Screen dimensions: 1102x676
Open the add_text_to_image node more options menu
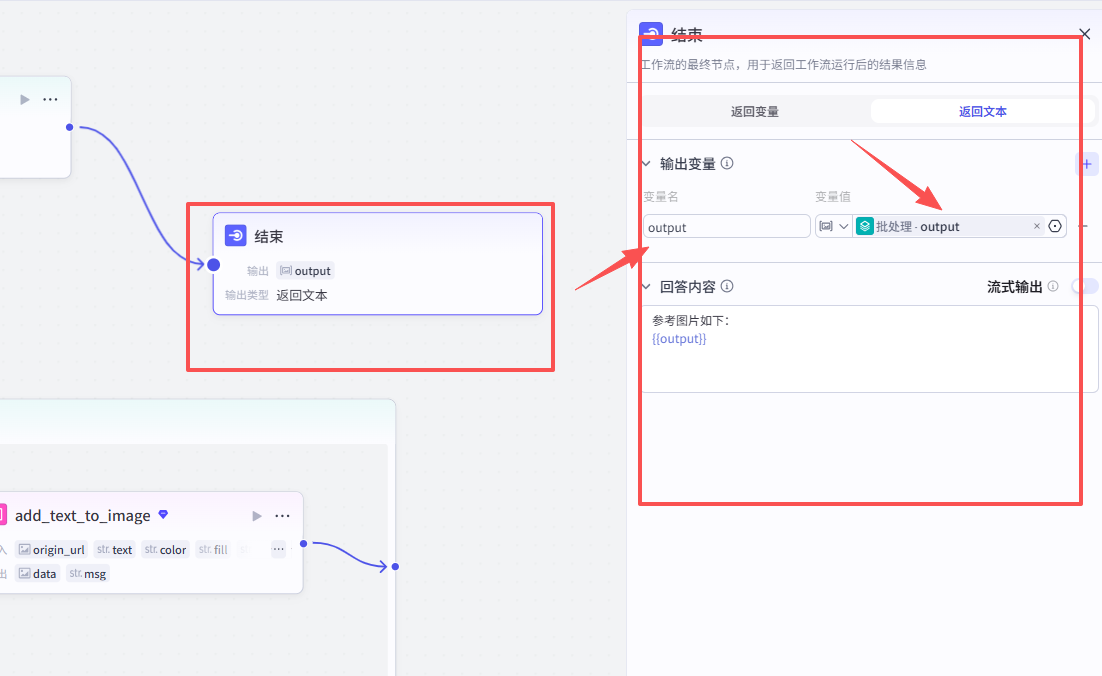(x=283, y=516)
